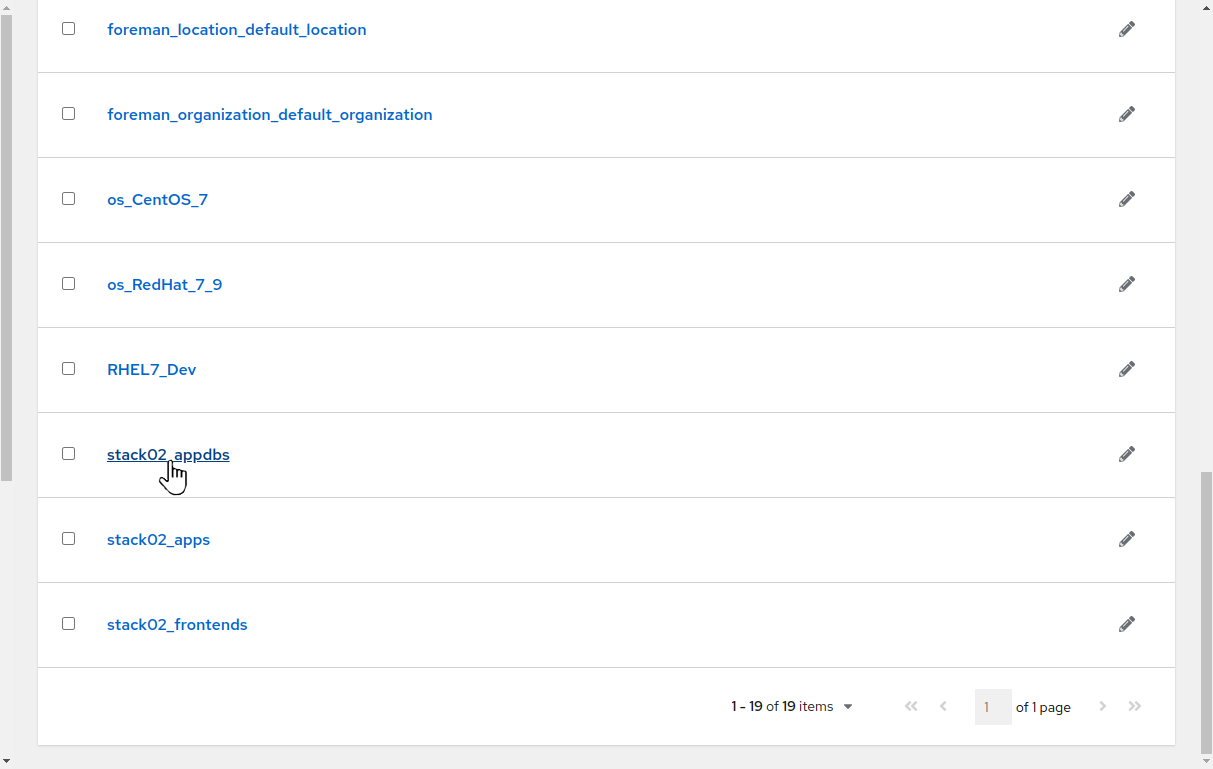Select foreman_location_default_location checkbox
Image resolution: width=1213 pixels, height=769 pixels.
[x=69, y=28]
